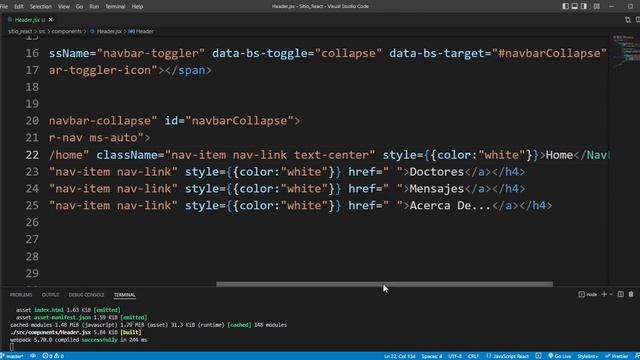This screenshot has height=360, width=640.
Task: Open the File menu
Action: 4,6
